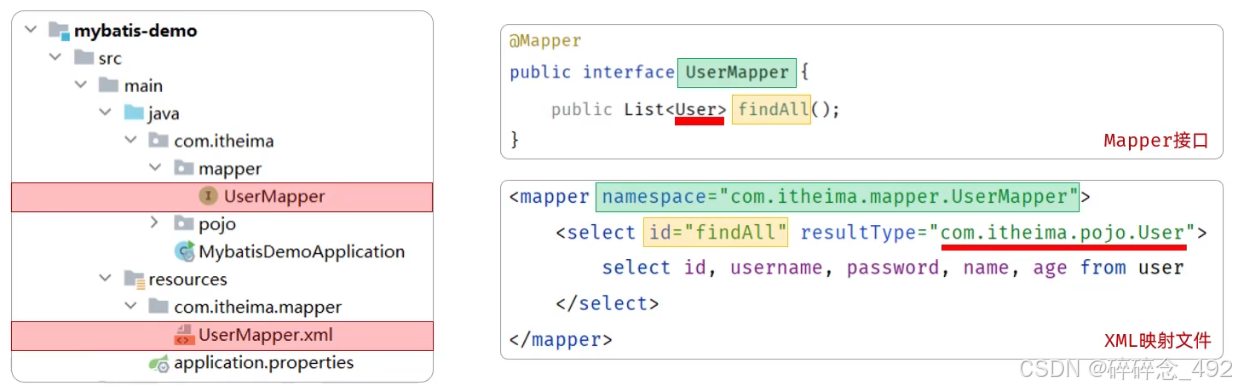Collapse the resources folder chevron
1236x388 pixels.
(105, 280)
